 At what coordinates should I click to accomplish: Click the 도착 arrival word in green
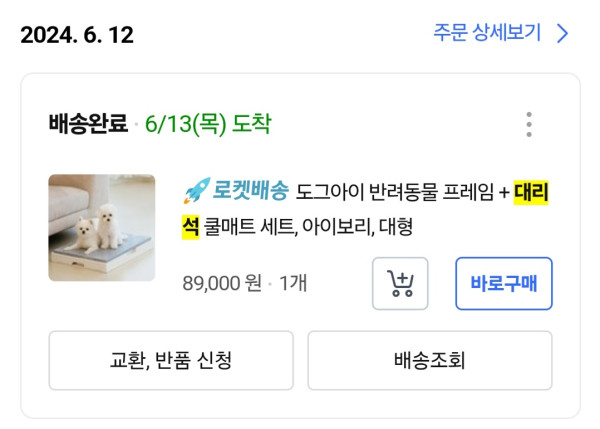coord(251,125)
